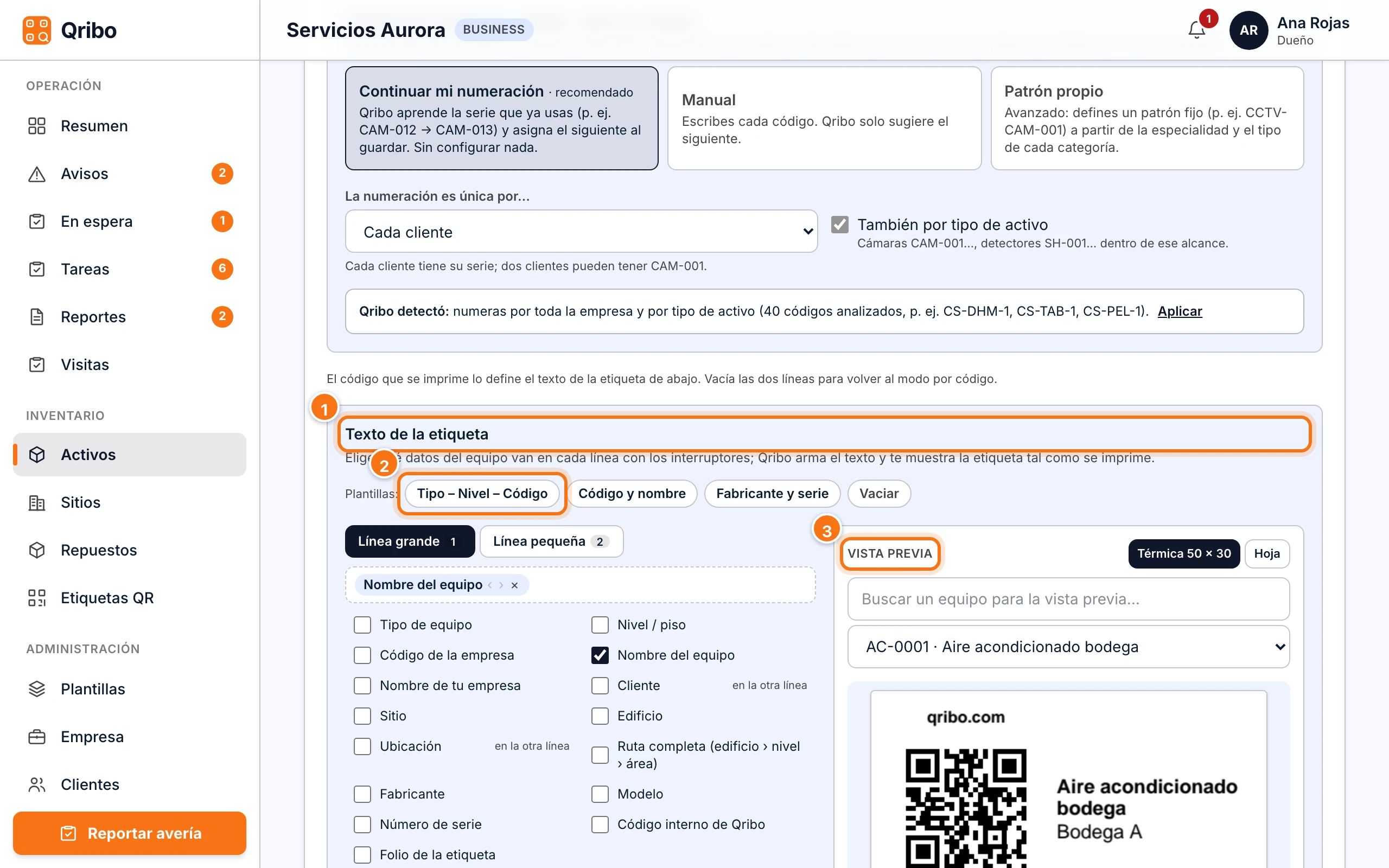This screenshot has width=1389, height=868.
Task: Apply Código y nombre template
Action: pyautogui.click(x=632, y=494)
